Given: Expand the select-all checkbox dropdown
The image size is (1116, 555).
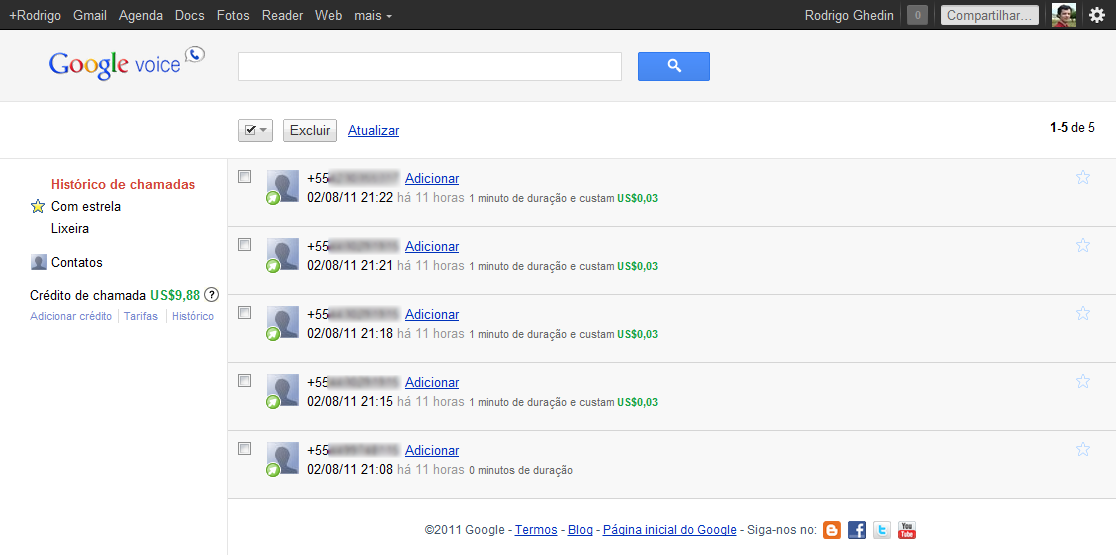Looking at the screenshot, I should click(x=263, y=130).
